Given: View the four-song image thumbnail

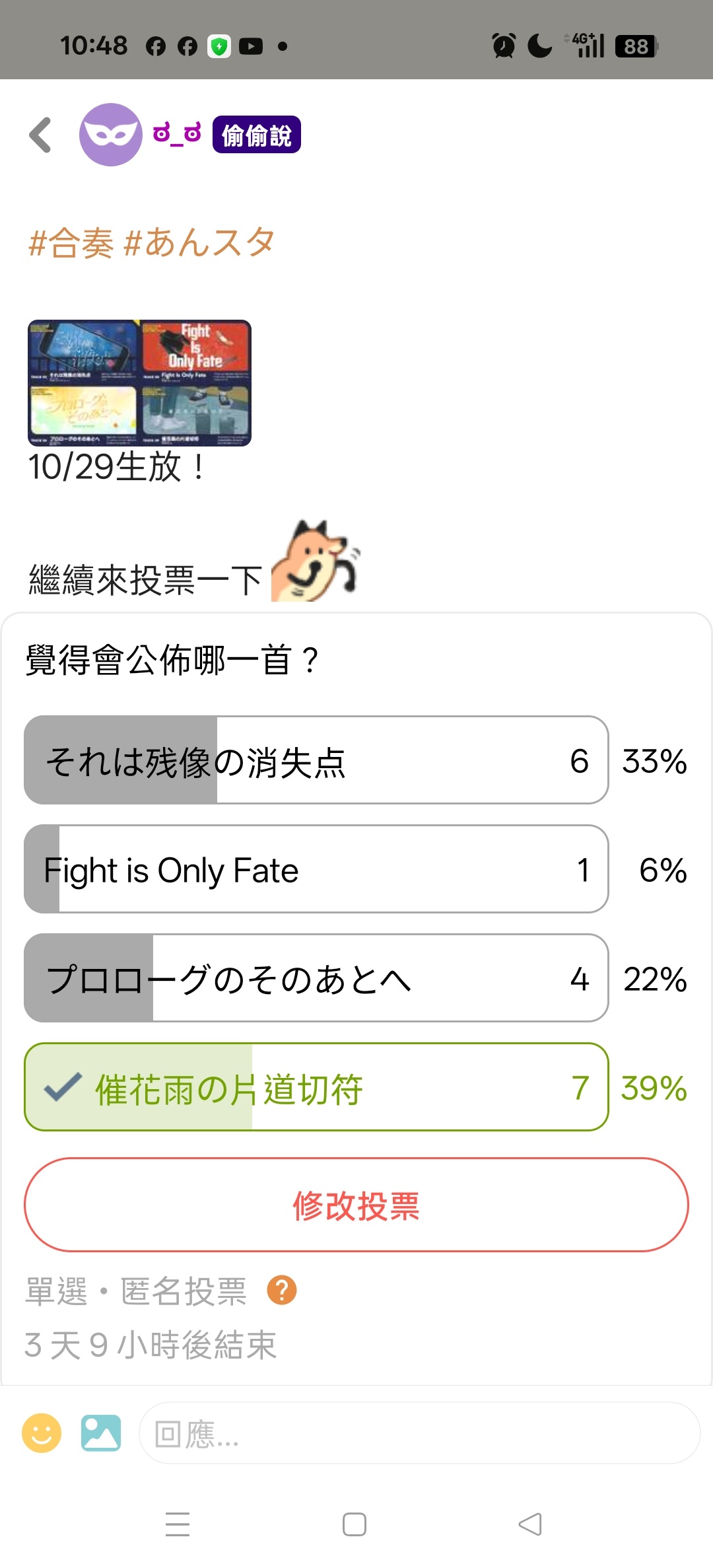Looking at the screenshot, I should tap(139, 383).
